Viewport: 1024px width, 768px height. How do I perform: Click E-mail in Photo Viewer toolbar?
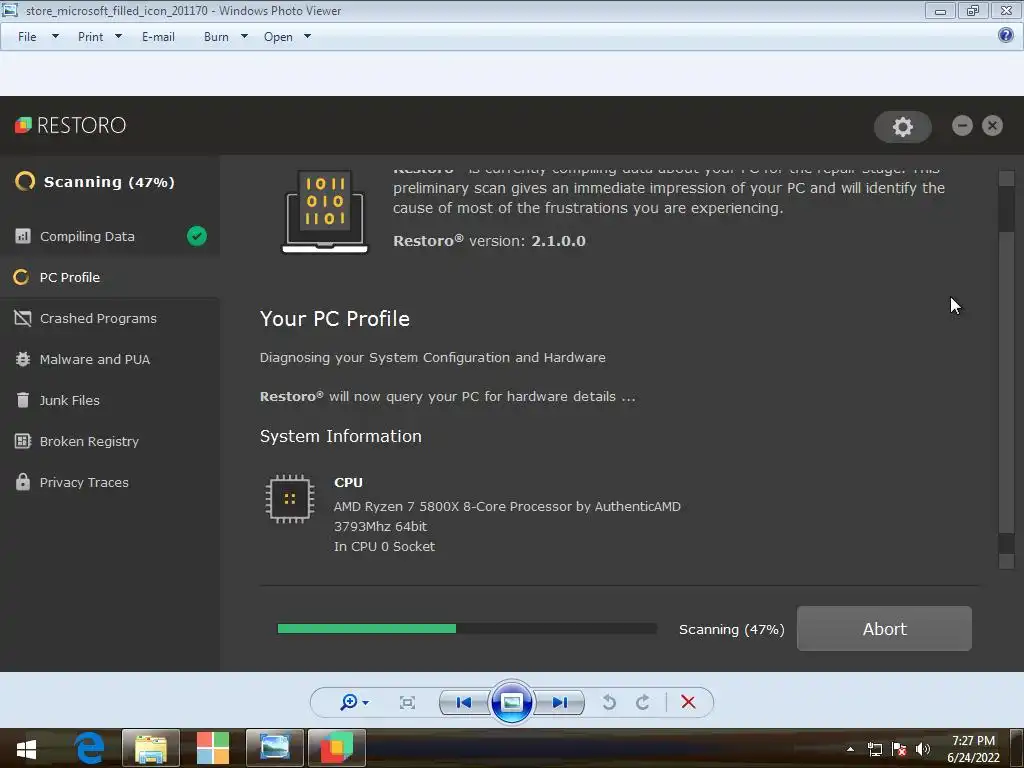coord(158,37)
